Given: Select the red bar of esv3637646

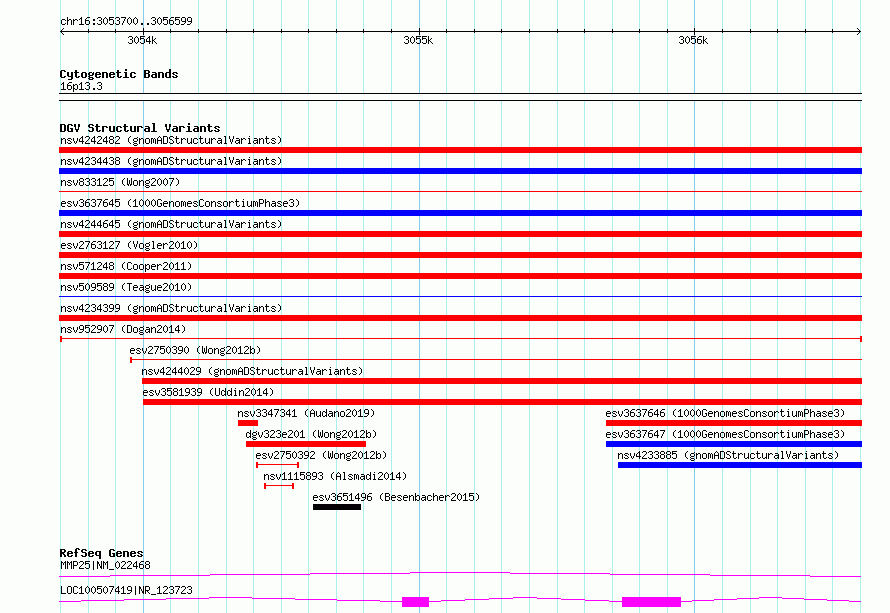Looking at the screenshot, I should 734,423.
